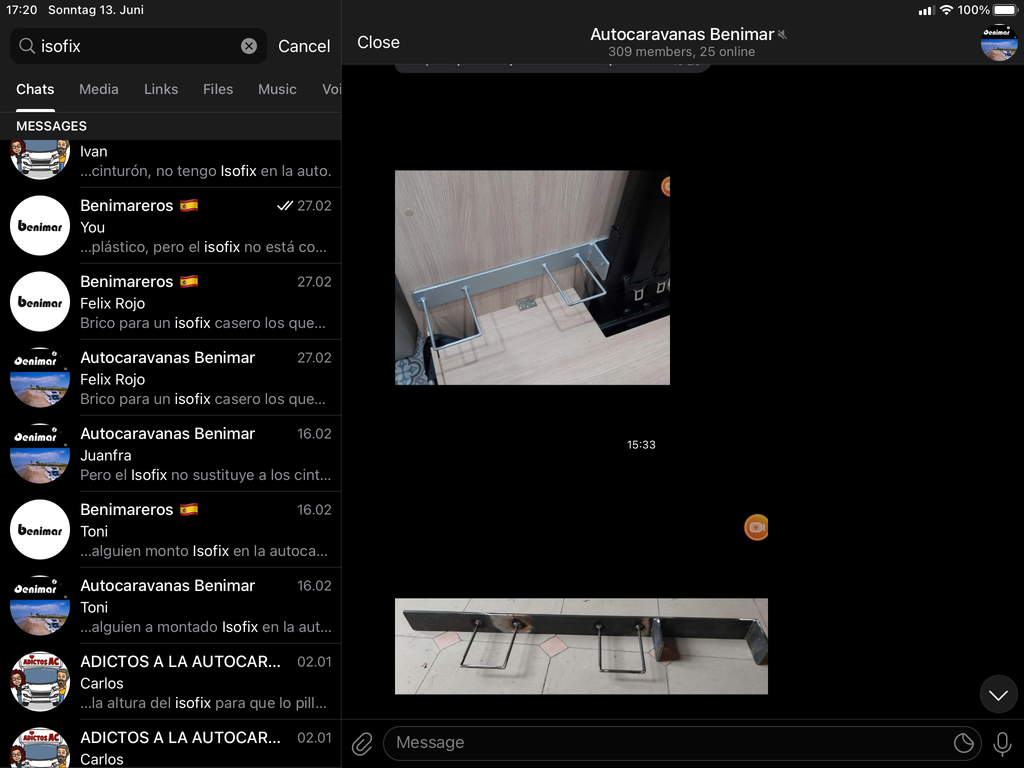Check Wi-Fi status icon
1024x768 pixels.
click(x=946, y=10)
